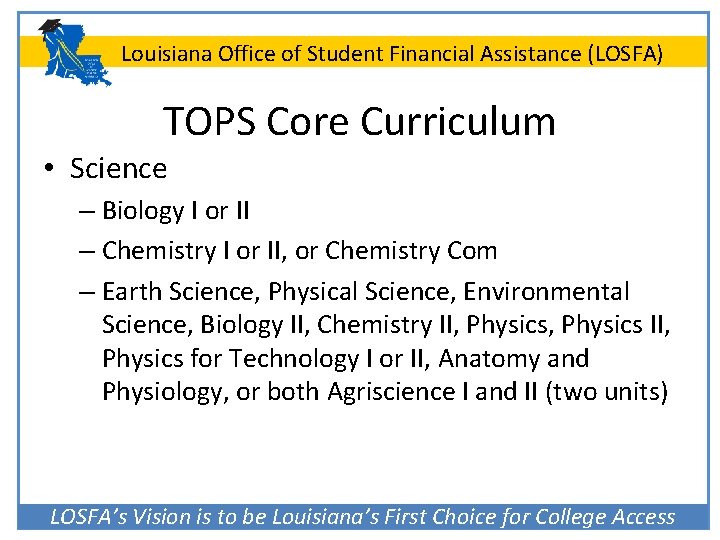Select the TOPS Core Curriculum title
This screenshot has width=720, height=540.
point(359,121)
